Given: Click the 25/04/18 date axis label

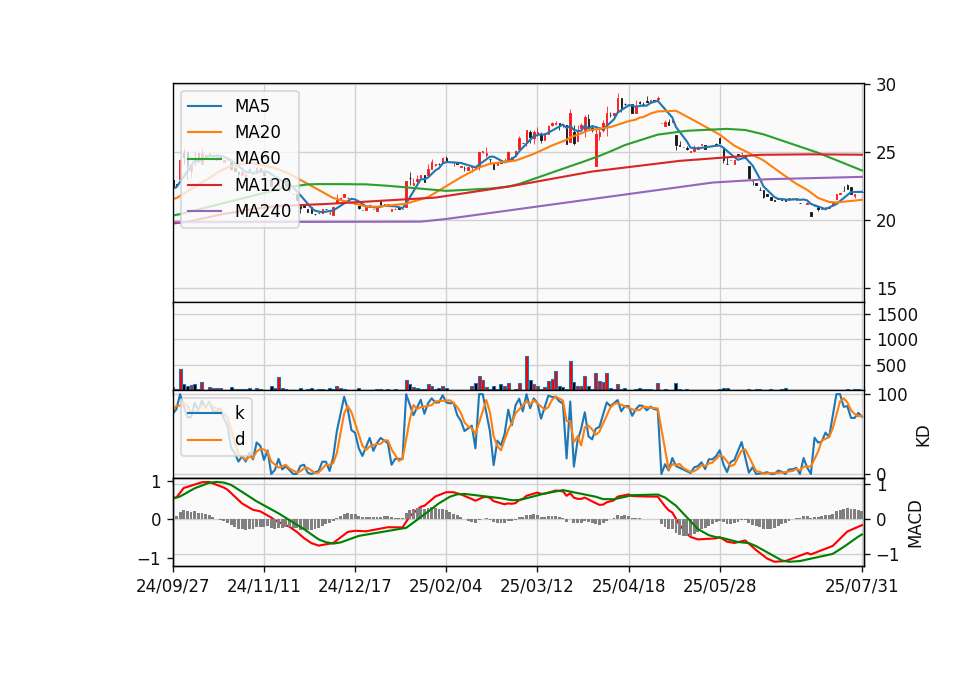Looking at the screenshot, I should (x=629, y=586).
